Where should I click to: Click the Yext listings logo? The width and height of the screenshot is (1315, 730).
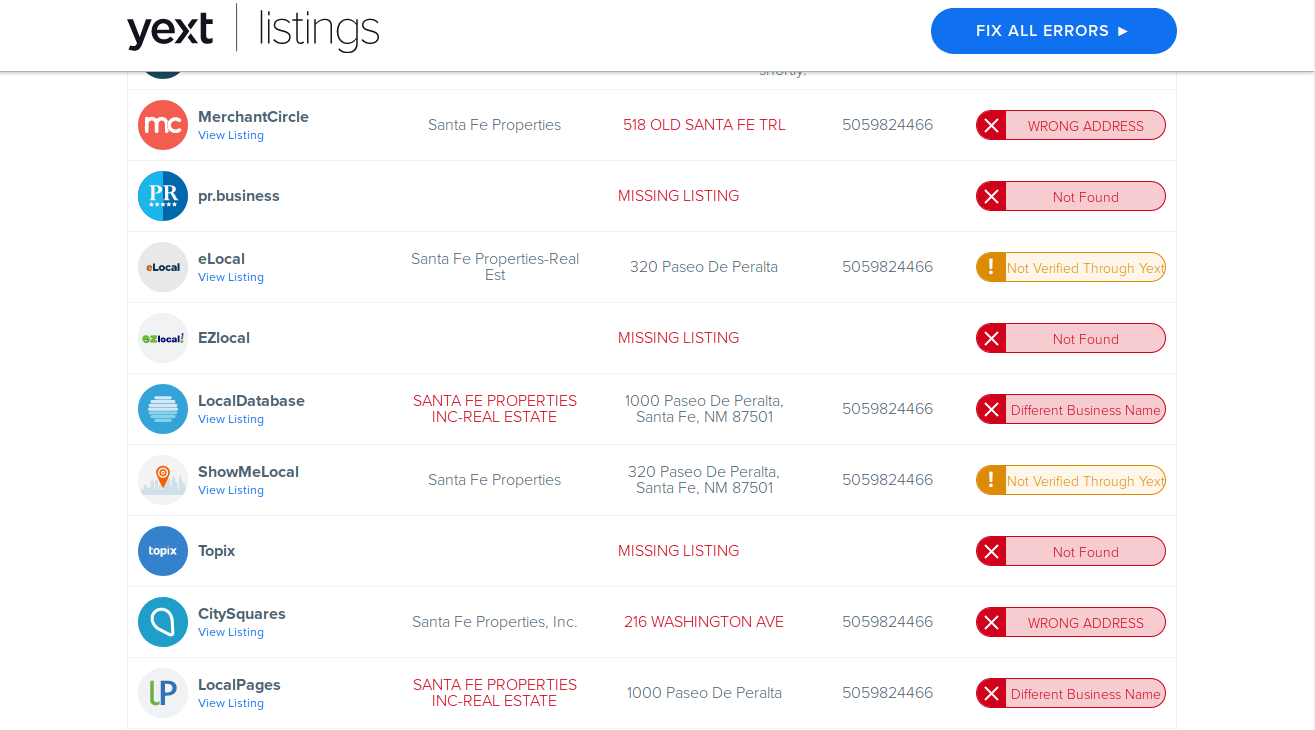click(x=253, y=29)
